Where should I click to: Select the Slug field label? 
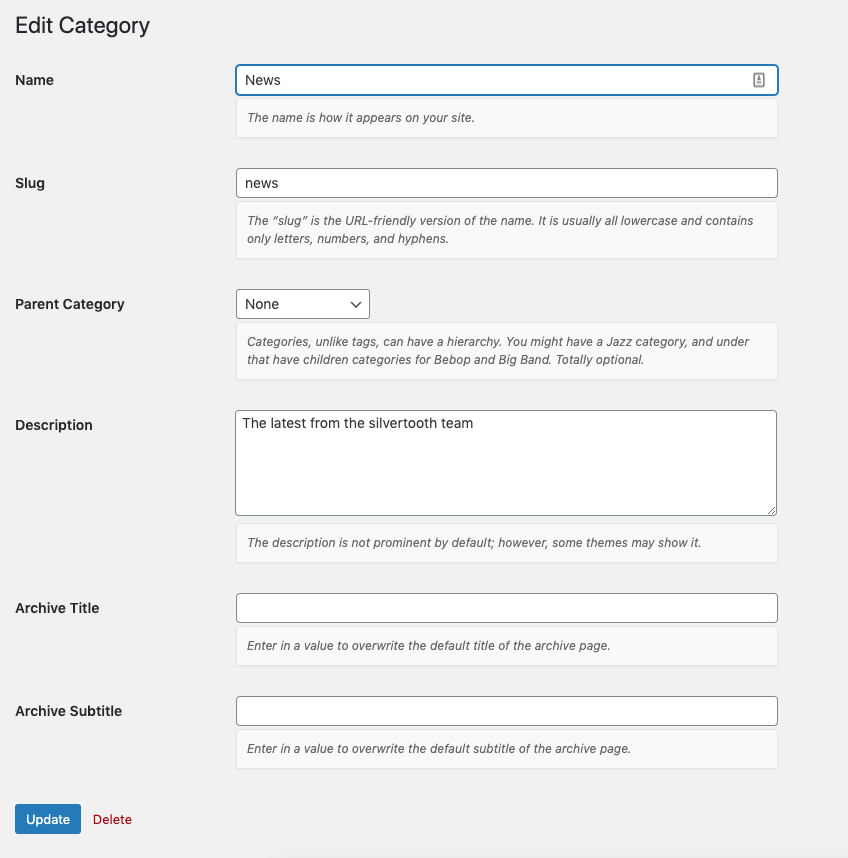coord(30,183)
